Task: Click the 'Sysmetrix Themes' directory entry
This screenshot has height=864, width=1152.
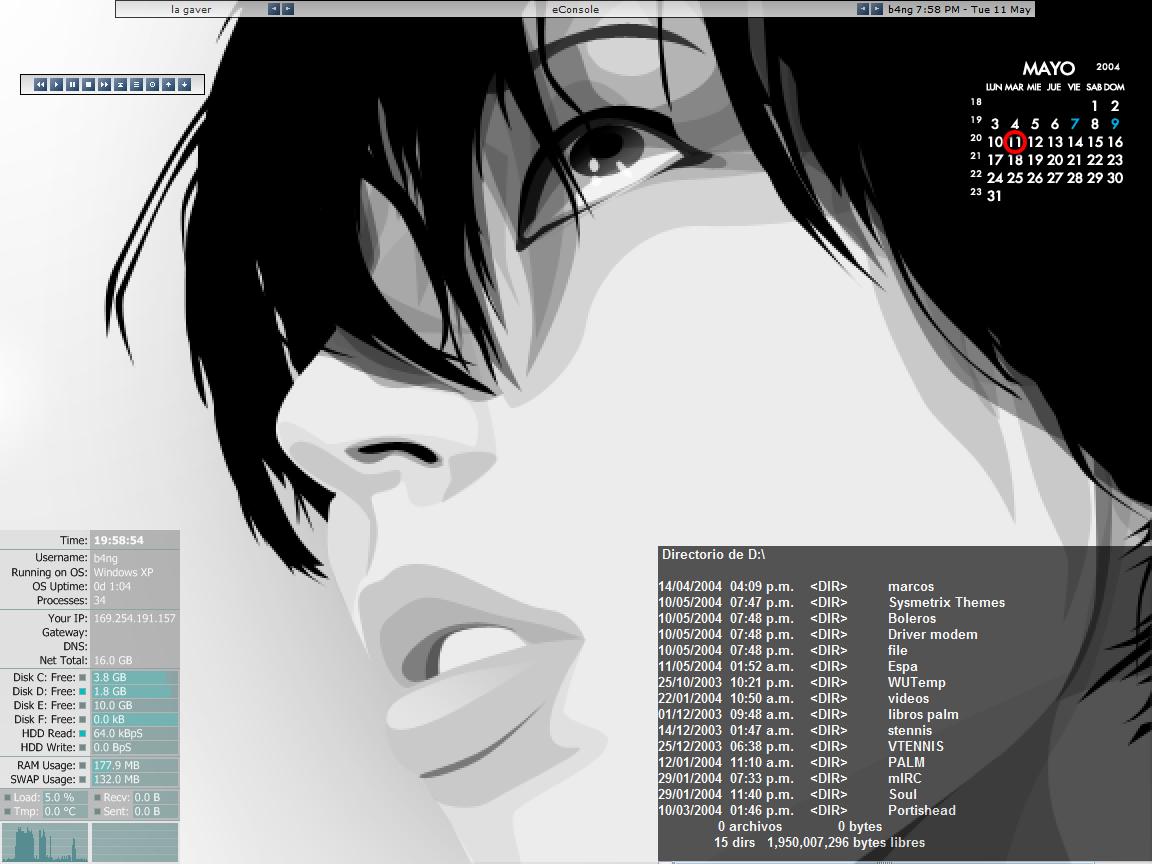Action: click(946, 602)
